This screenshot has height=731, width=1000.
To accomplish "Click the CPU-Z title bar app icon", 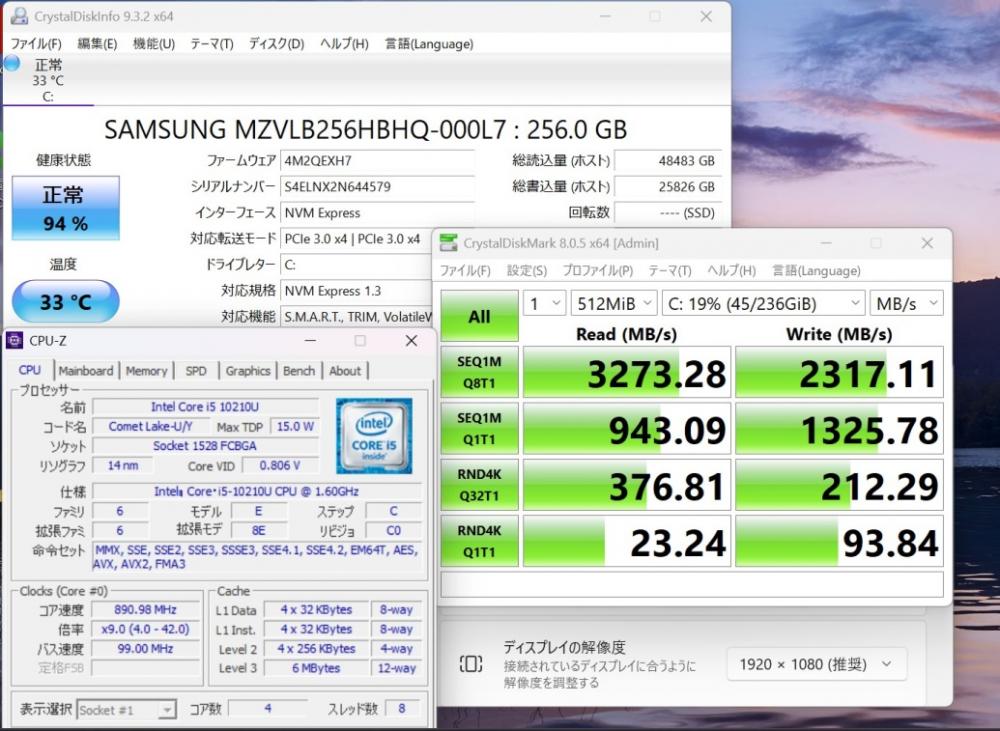I will [15, 341].
